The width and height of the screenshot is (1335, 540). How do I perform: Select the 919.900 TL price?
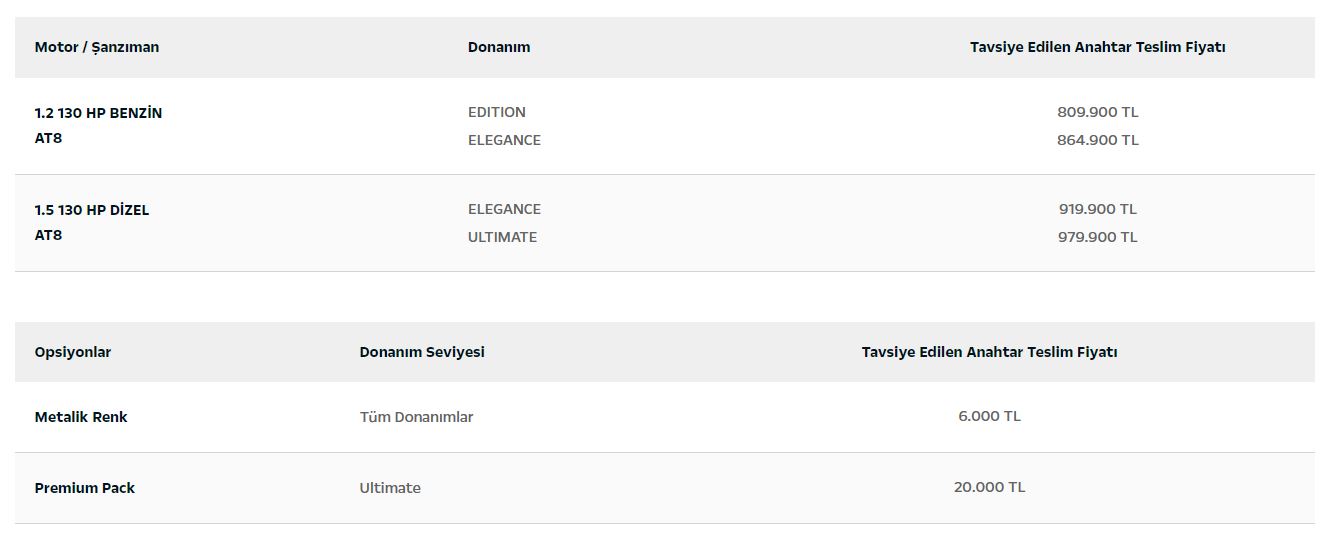[x=1098, y=209]
